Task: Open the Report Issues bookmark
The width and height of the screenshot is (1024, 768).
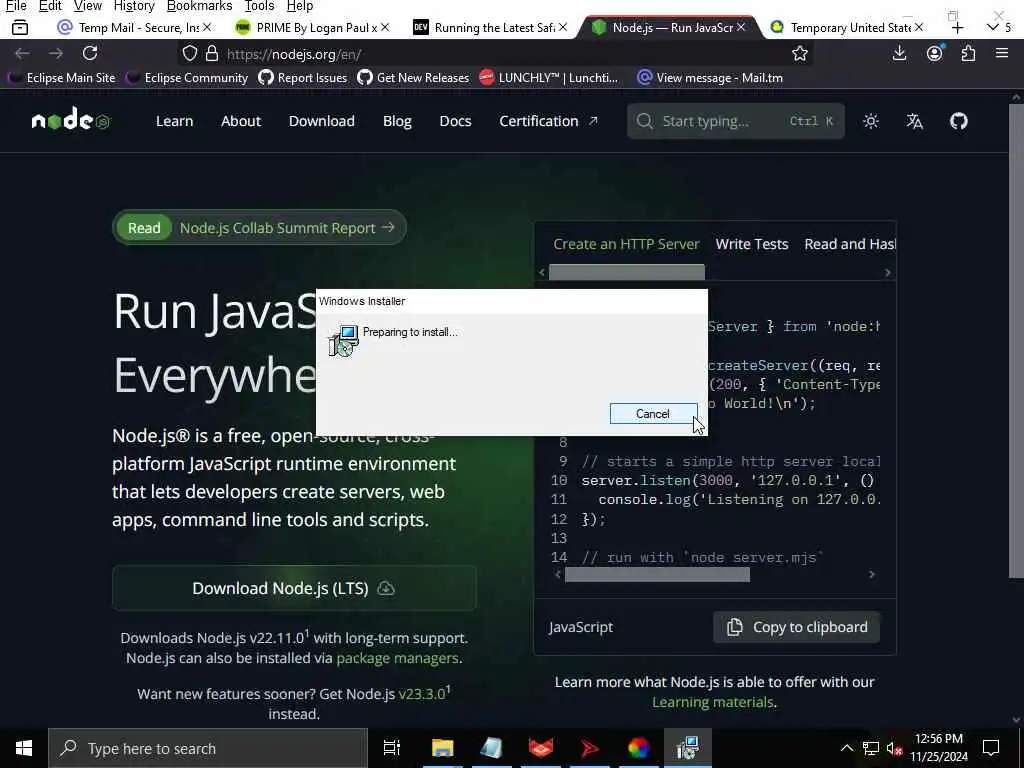Action: [302, 78]
